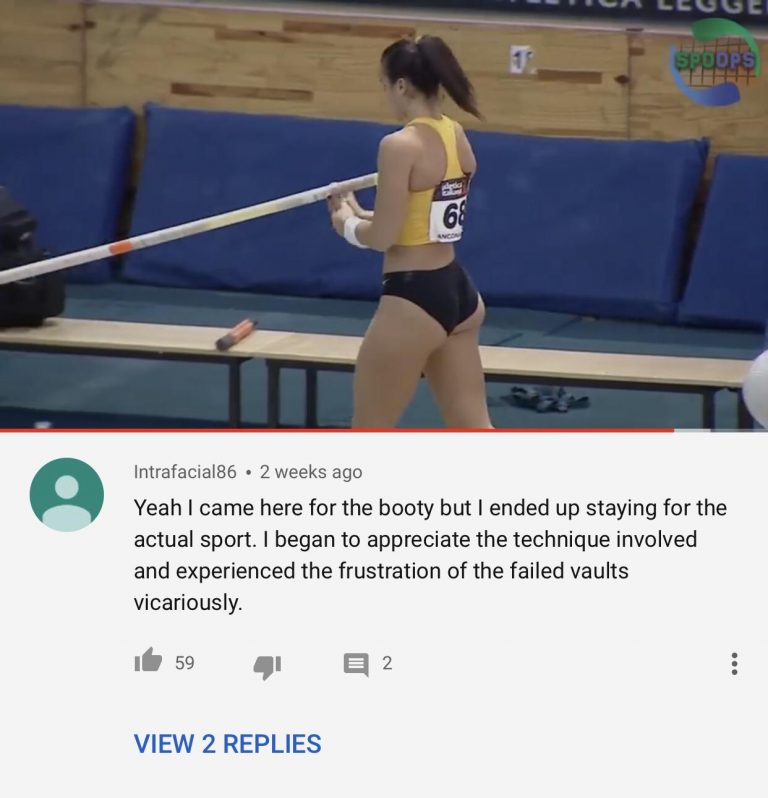Open the '2 weeks ago' timestamp link
The width and height of the screenshot is (768, 798).
coord(311,472)
